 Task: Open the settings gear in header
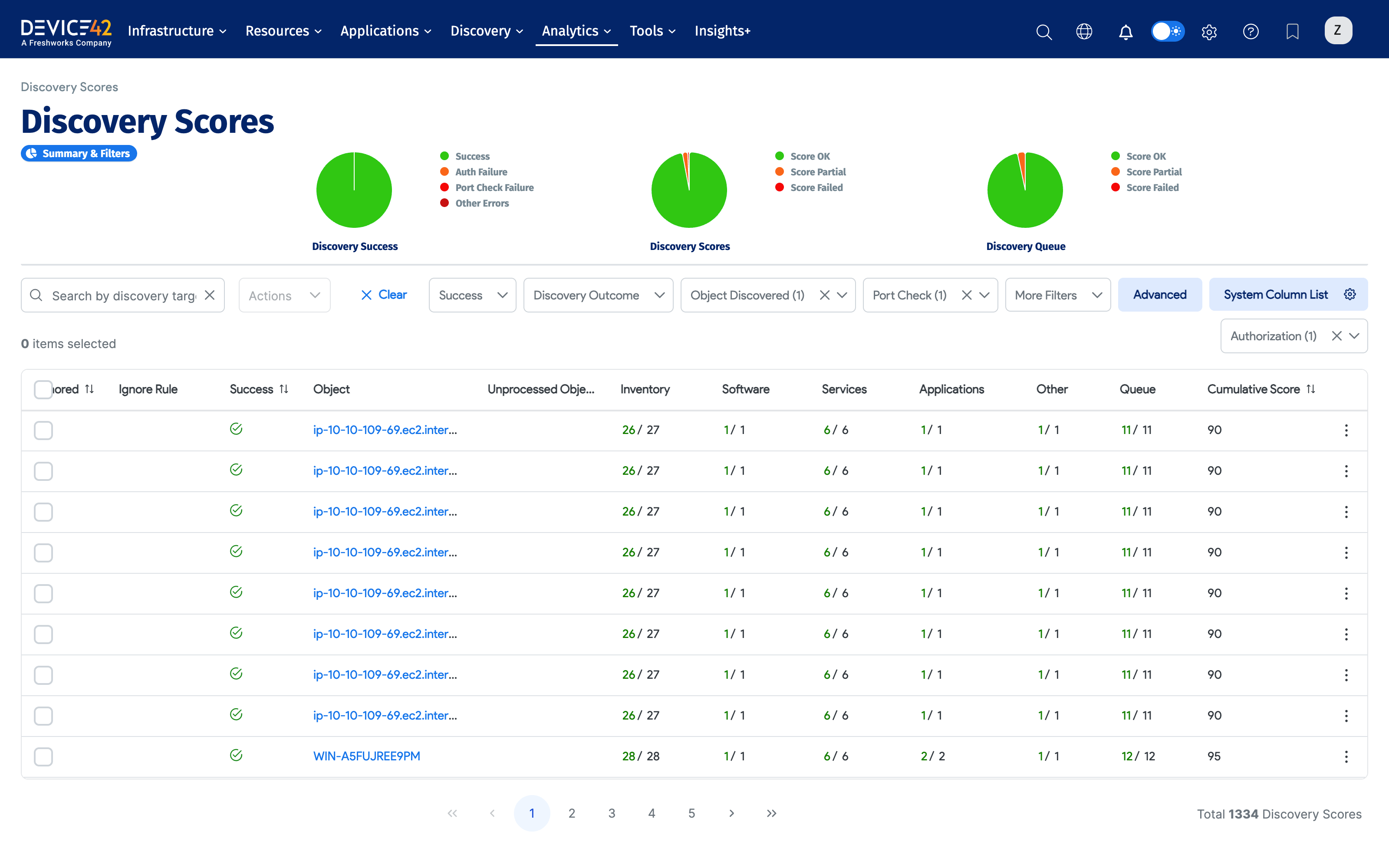1209,32
